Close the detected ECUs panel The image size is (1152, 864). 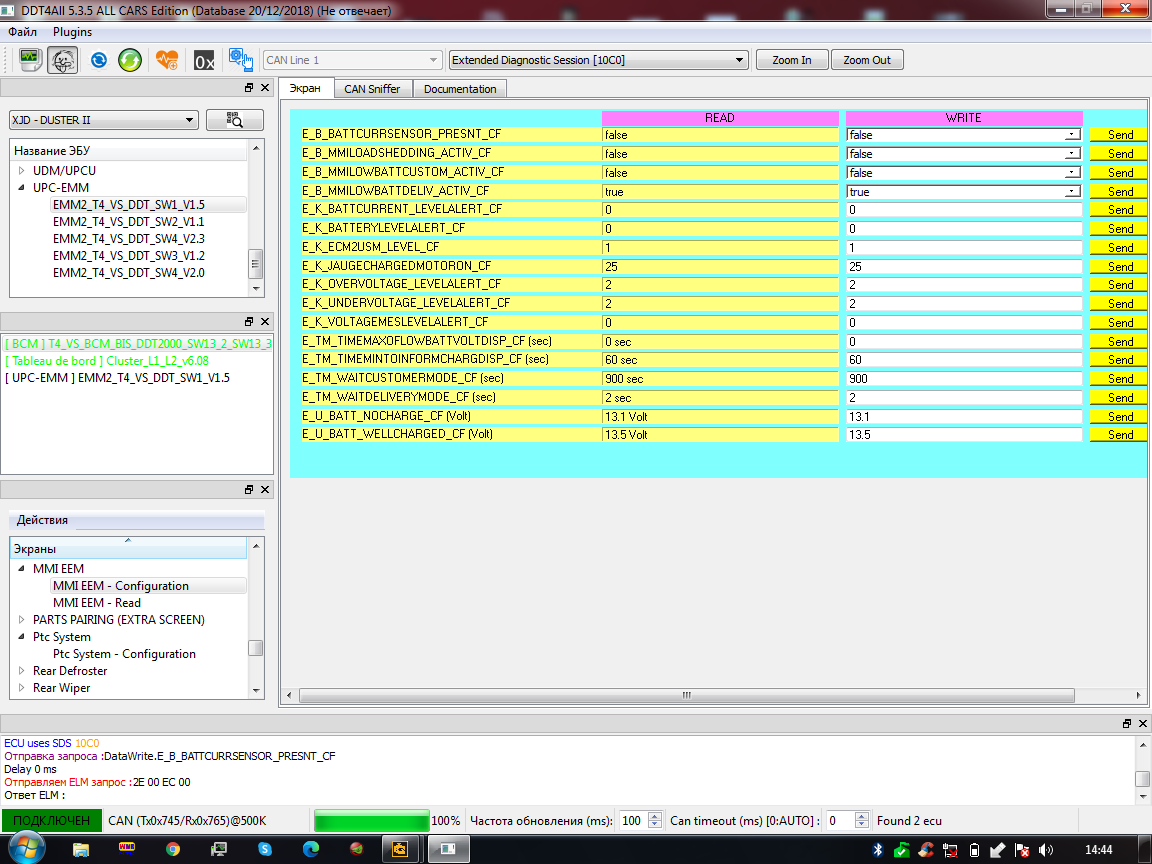pyautogui.click(x=265, y=321)
